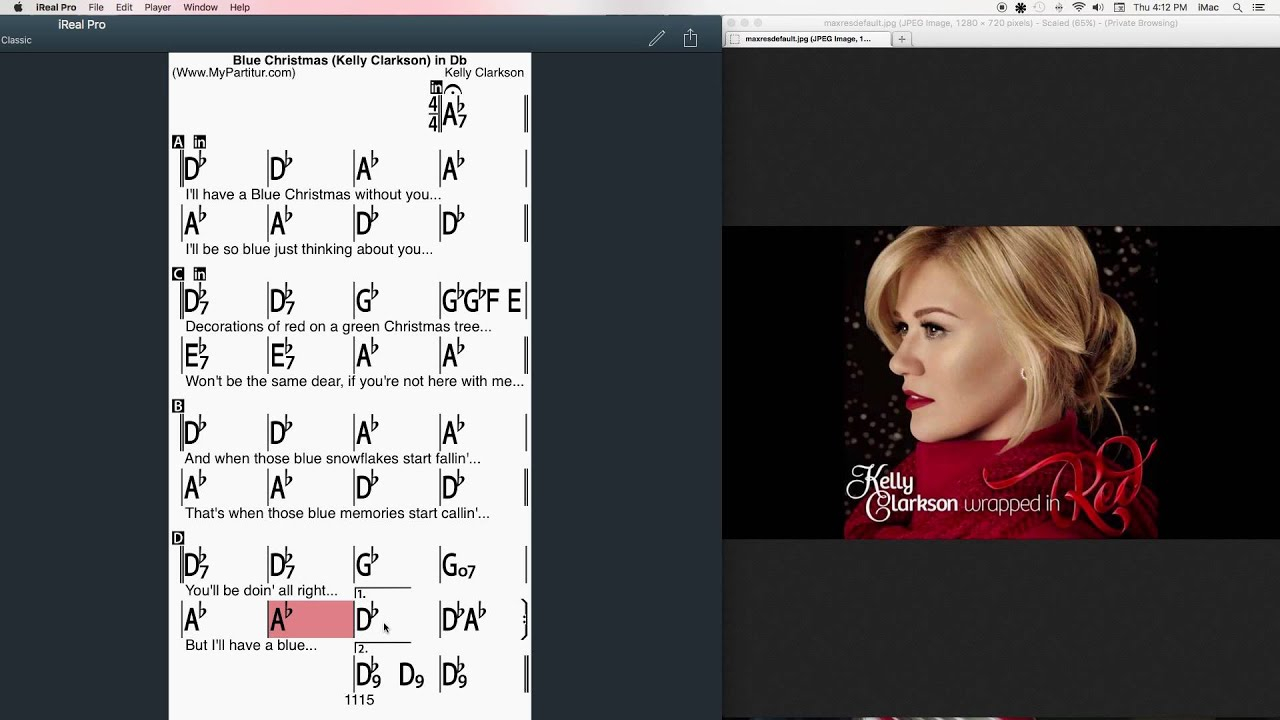Select the Go7 chord measure
Viewport: 1280px width, 720px height.
[482, 565]
